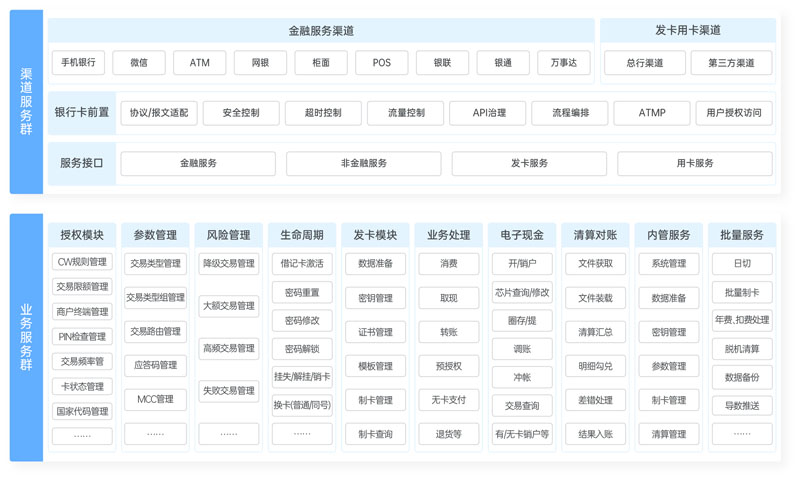Viewport: 800px width, 481px height.
Task: Select 高频交易管理 under 风险管理
Action: click(228, 348)
